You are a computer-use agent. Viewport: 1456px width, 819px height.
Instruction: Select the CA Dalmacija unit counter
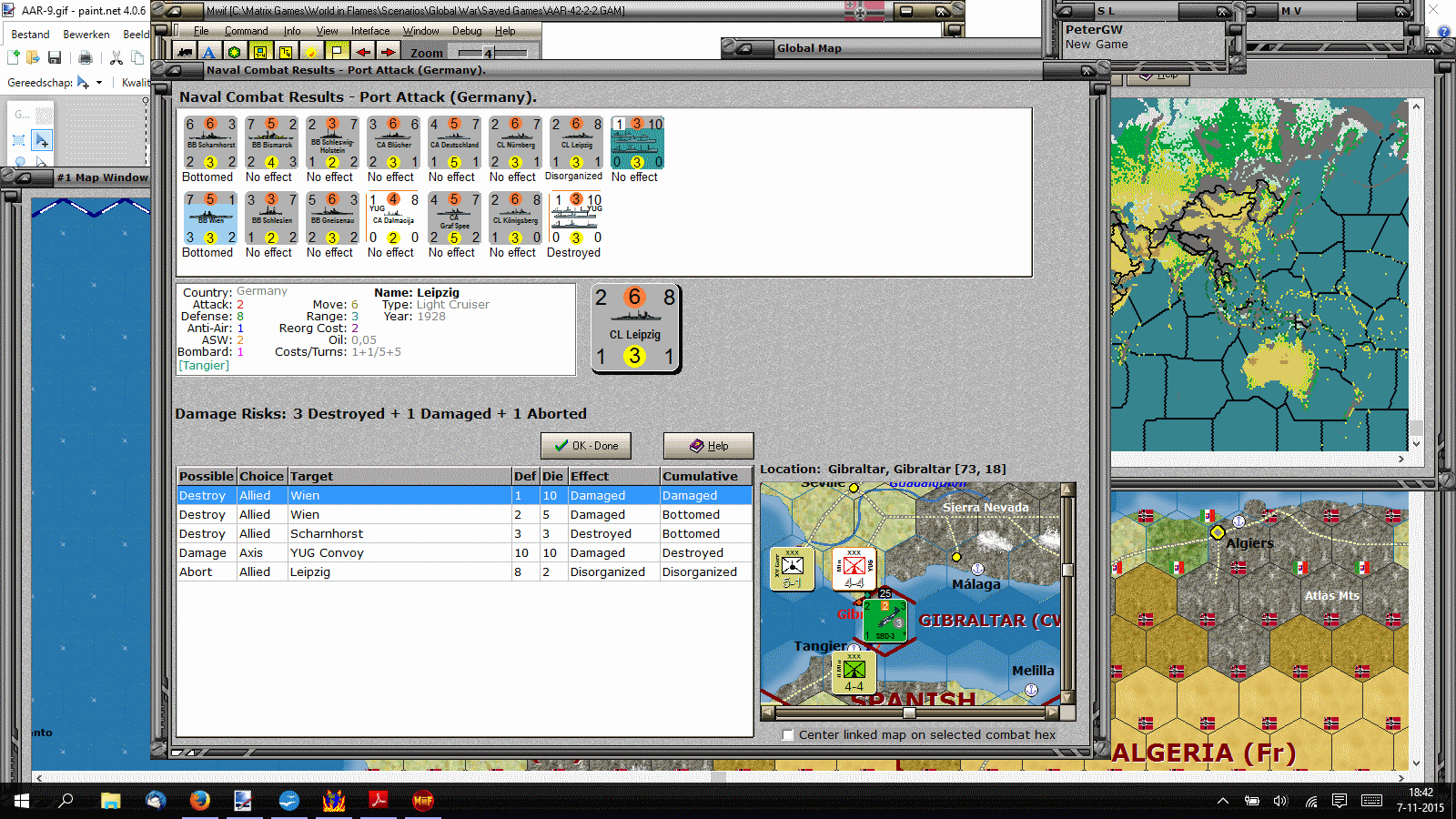coord(393,218)
